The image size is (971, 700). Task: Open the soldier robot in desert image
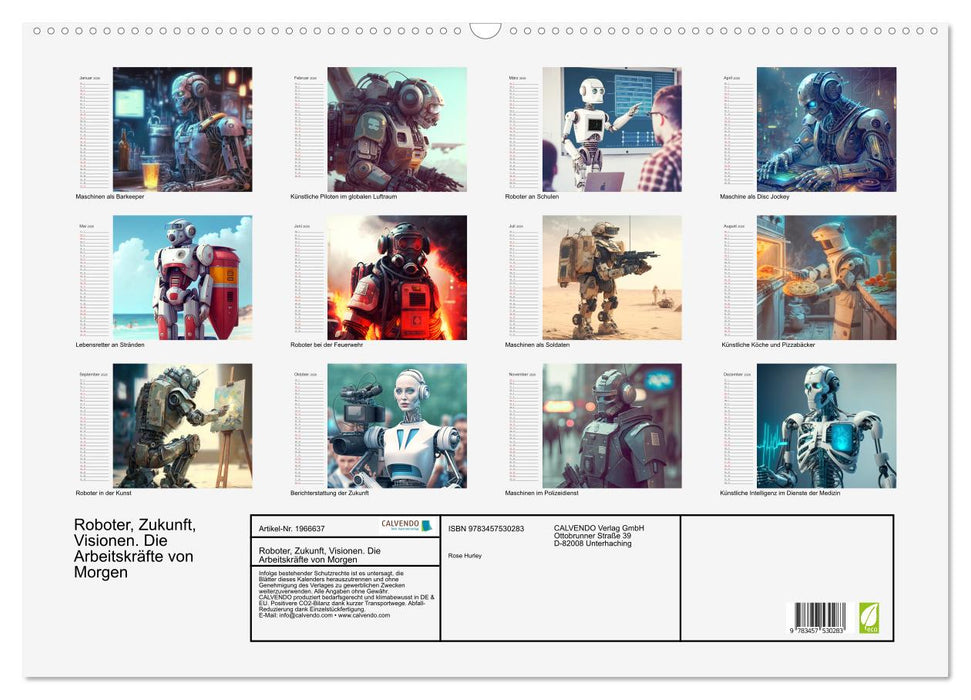pos(611,277)
